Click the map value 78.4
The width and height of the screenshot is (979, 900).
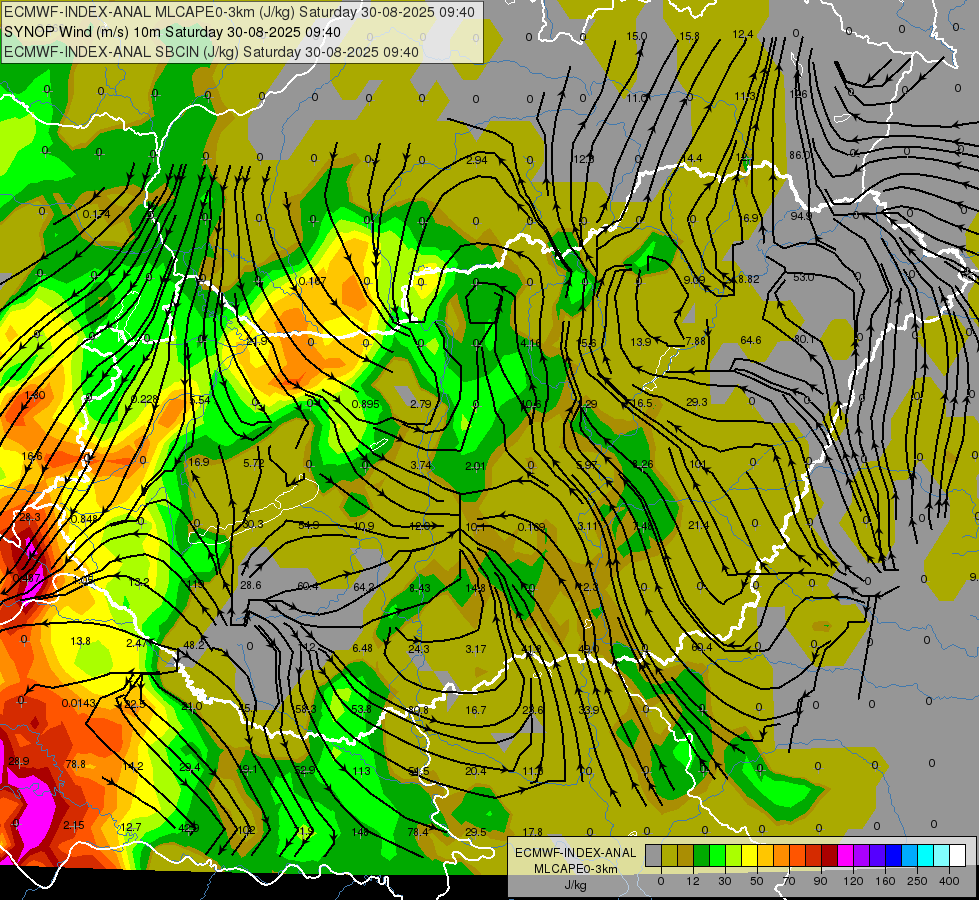coord(418,832)
